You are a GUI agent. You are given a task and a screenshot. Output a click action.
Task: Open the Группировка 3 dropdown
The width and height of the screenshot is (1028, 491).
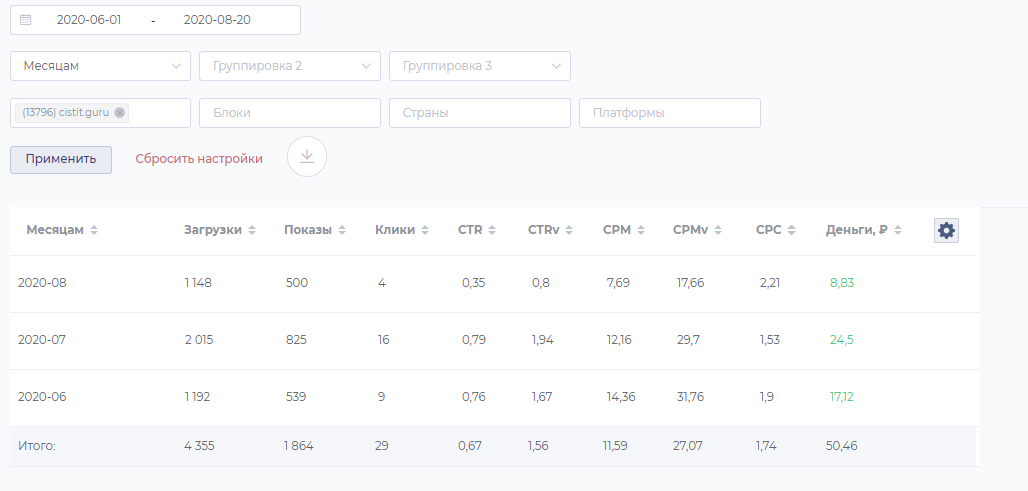point(480,66)
